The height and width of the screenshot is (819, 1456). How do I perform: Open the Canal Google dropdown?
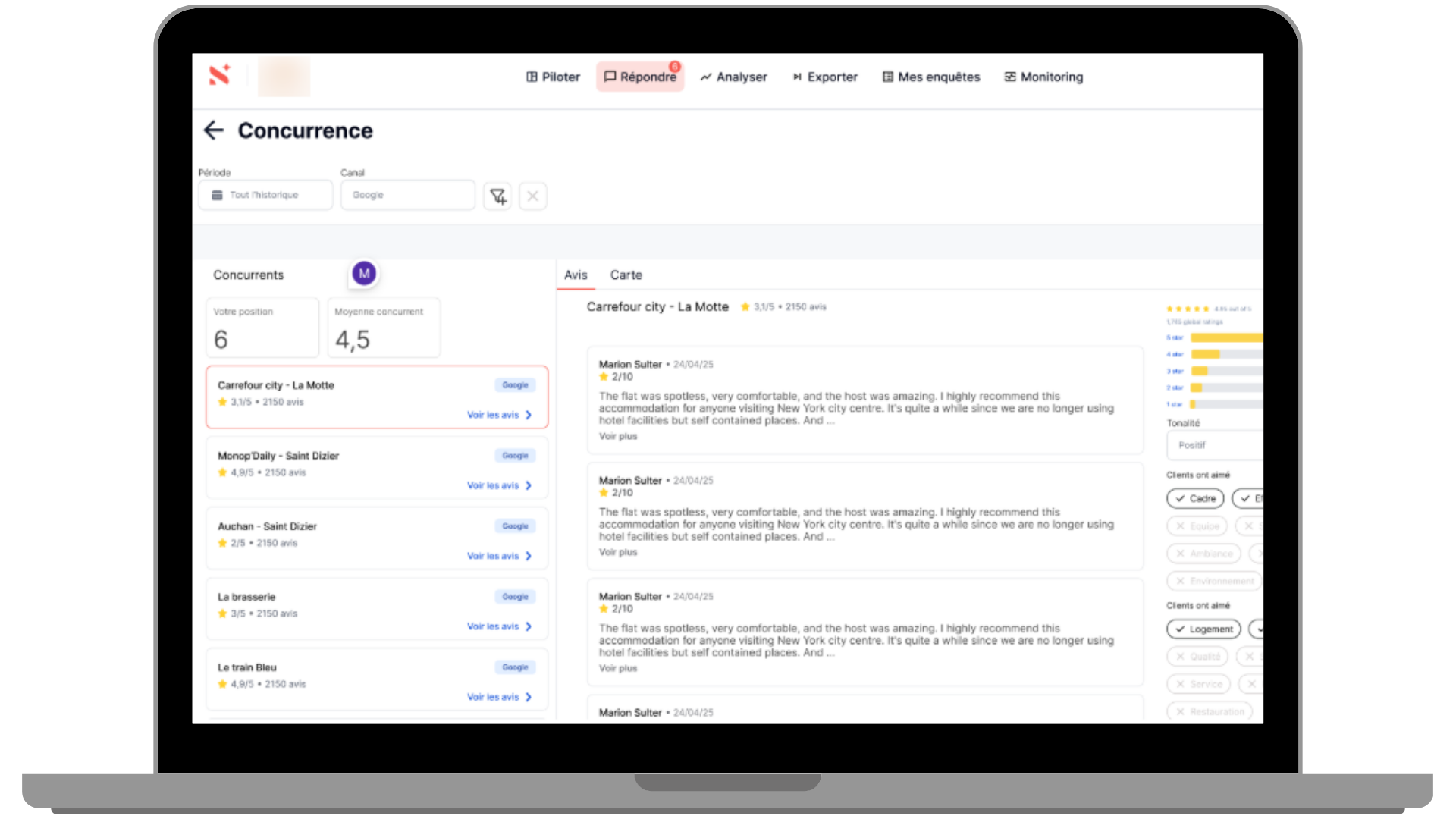tap(407, 195)
